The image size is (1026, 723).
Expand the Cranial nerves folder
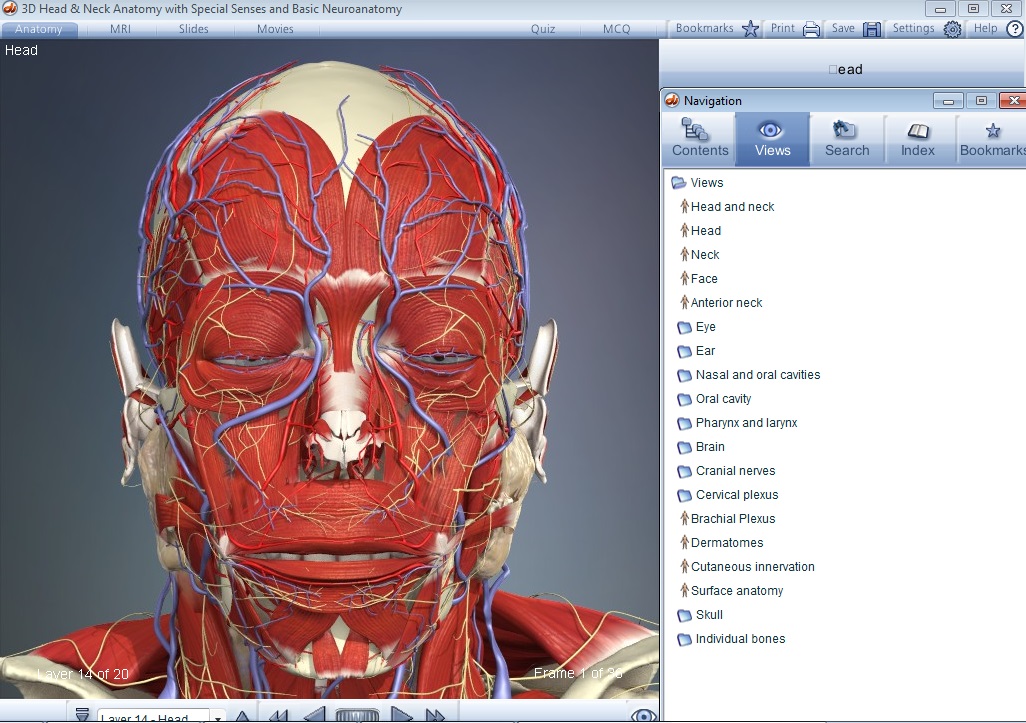[x=735, y=471]
